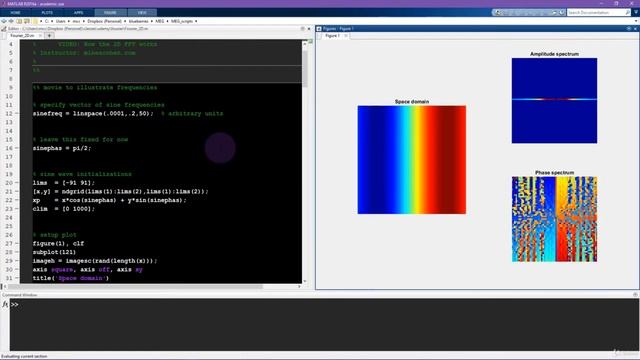This screenshot has width=640, height=360.
Task: Click the 'sinephas = pi/2;' code line
Action: point(62,148)
